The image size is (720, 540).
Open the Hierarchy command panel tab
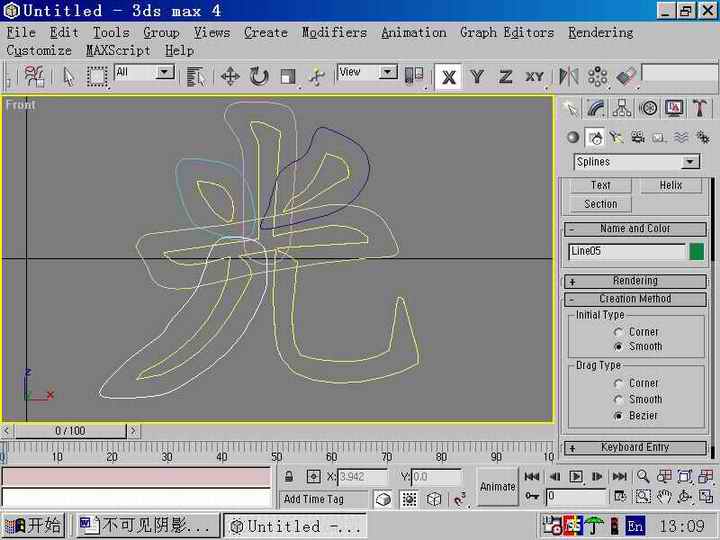pos(622,108)
